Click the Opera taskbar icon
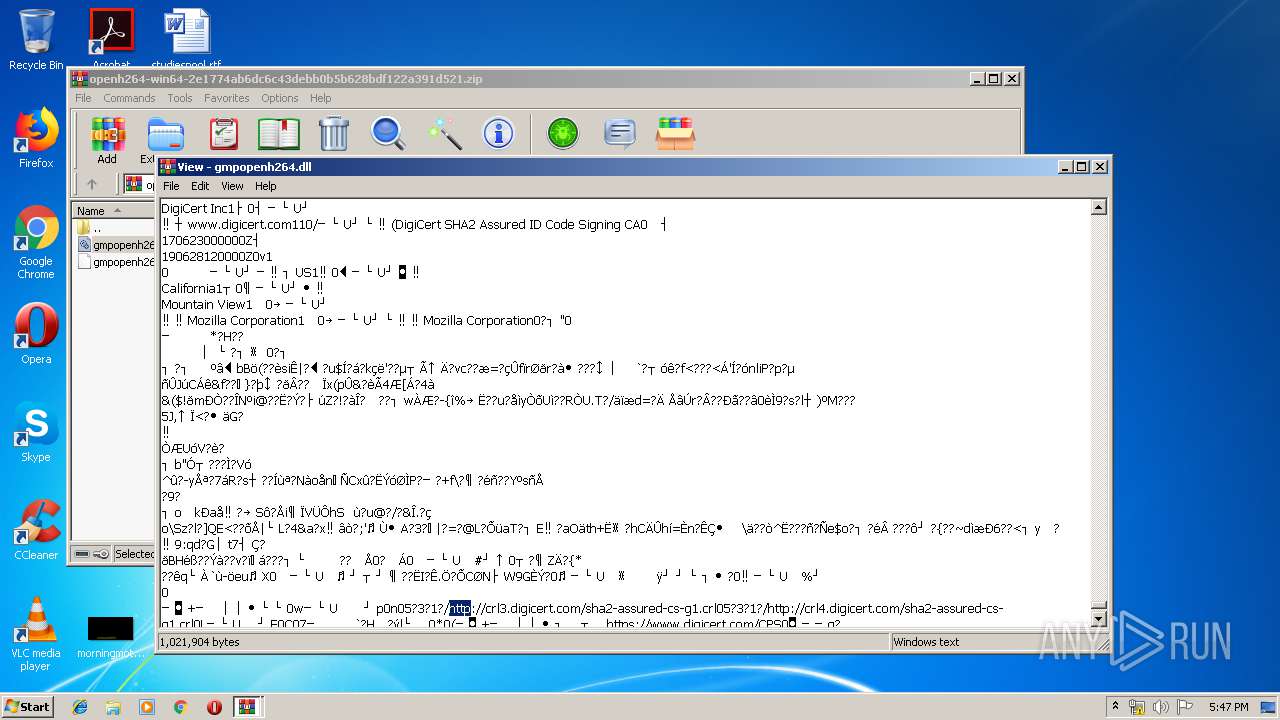The width and height of the screenshot is (1280, 720). (x=214, y=707)
